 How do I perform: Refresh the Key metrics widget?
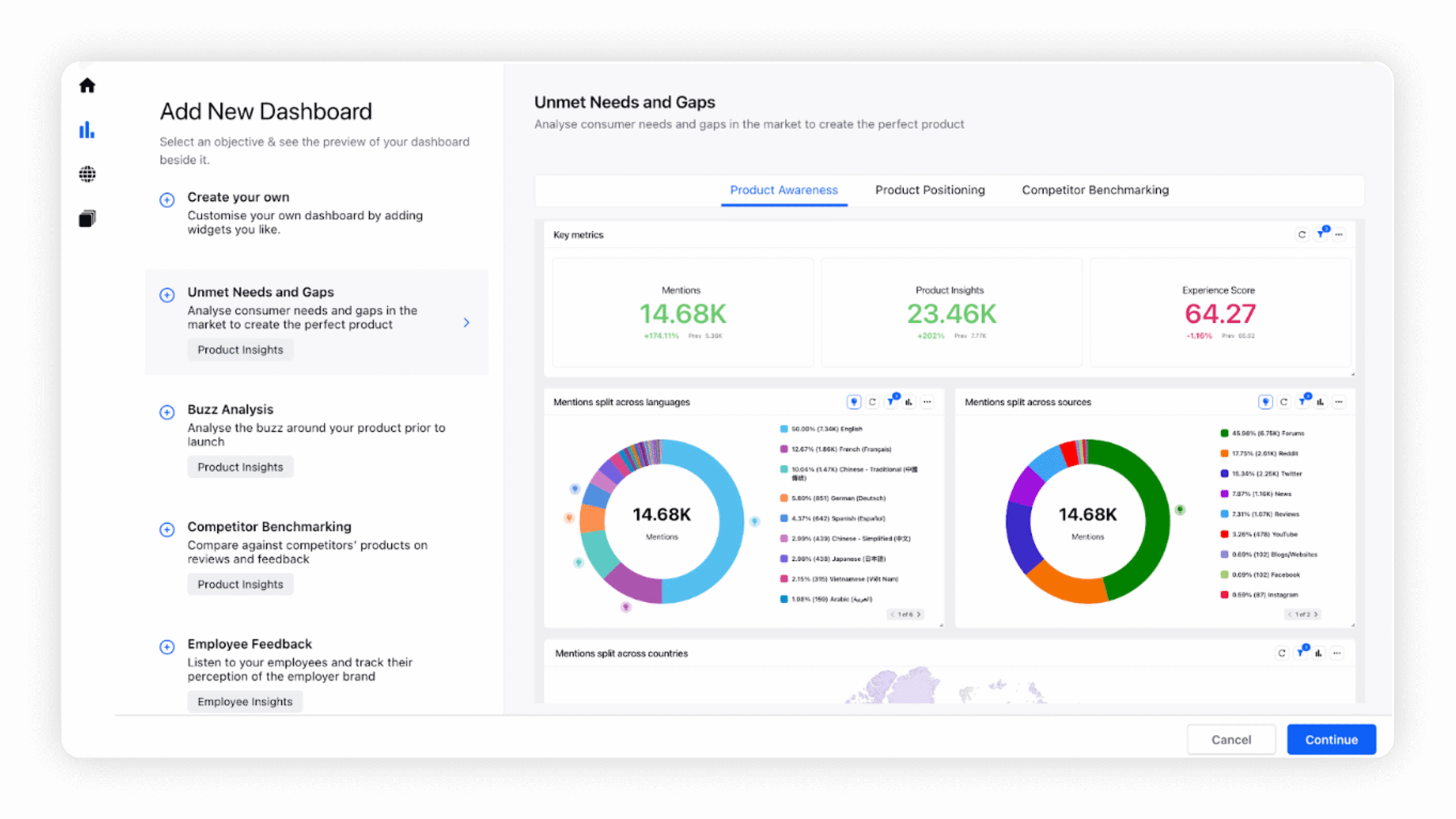click(1301, 234)
